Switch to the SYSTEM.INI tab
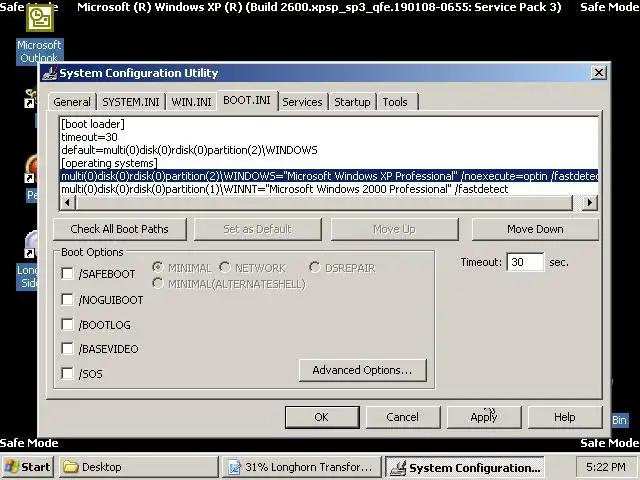This screenshot has height=480, width=640. (131, 102)
